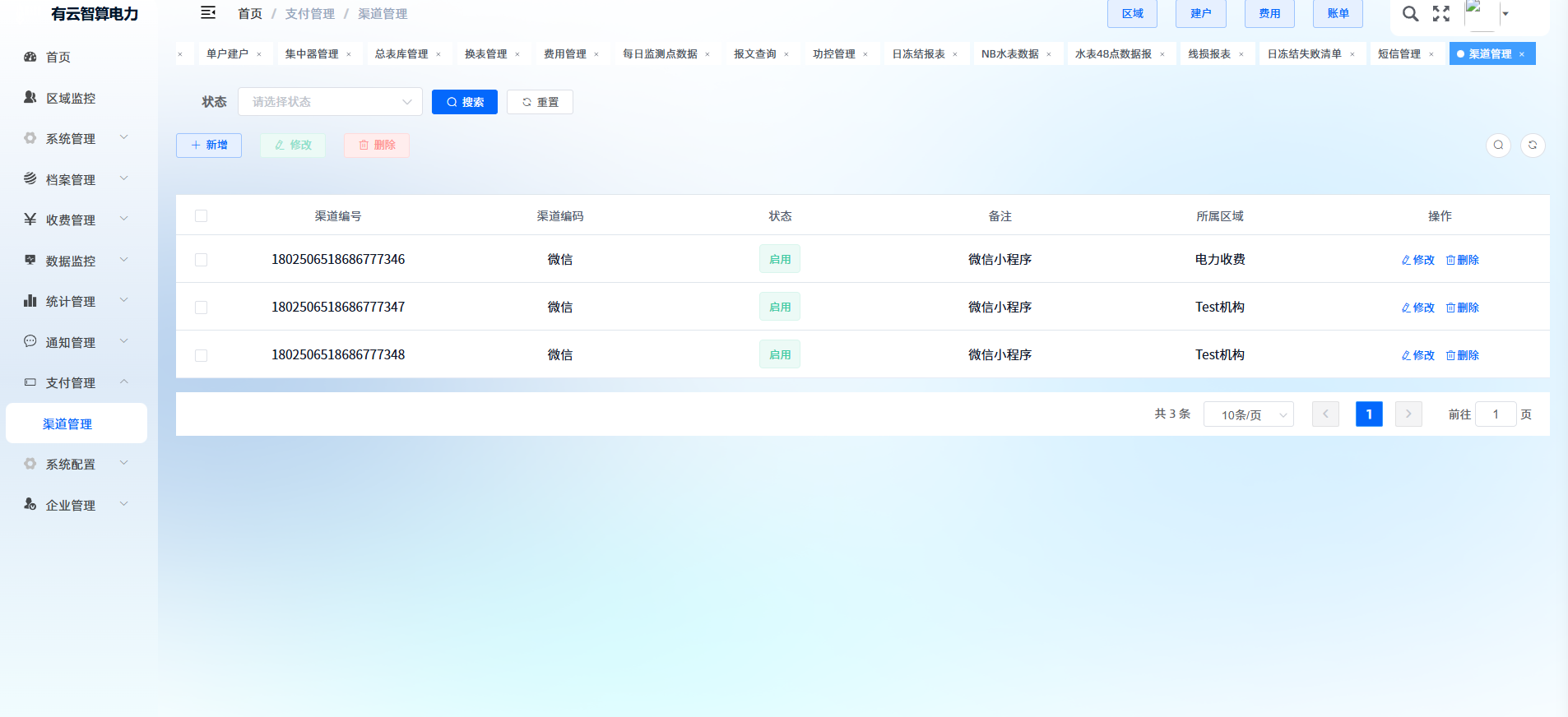Toggle fullscreen mode icon
1568x717 pixels.
click(1441, 14)
